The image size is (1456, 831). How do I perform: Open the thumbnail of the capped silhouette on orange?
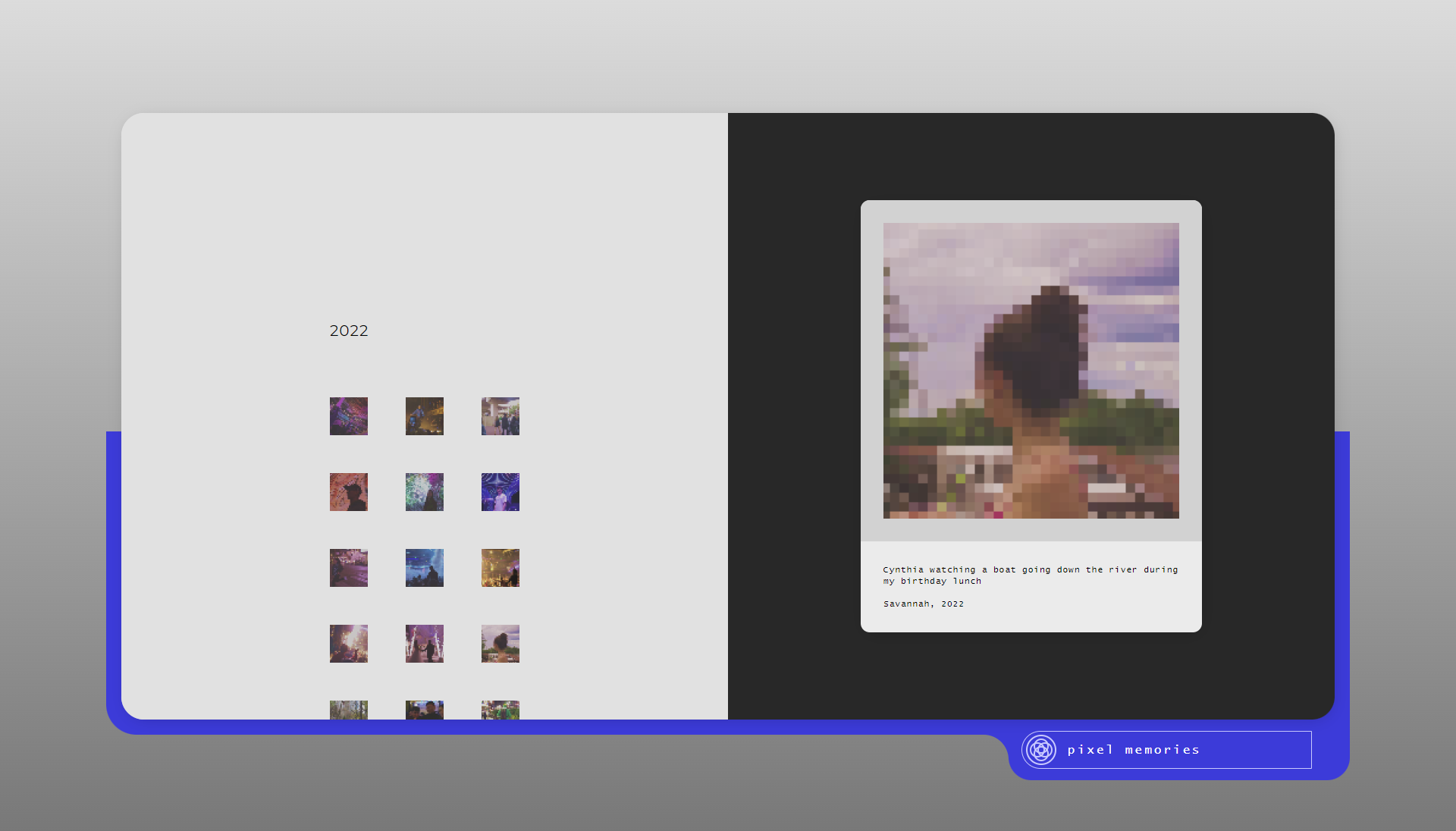click(x=349, y=492)
